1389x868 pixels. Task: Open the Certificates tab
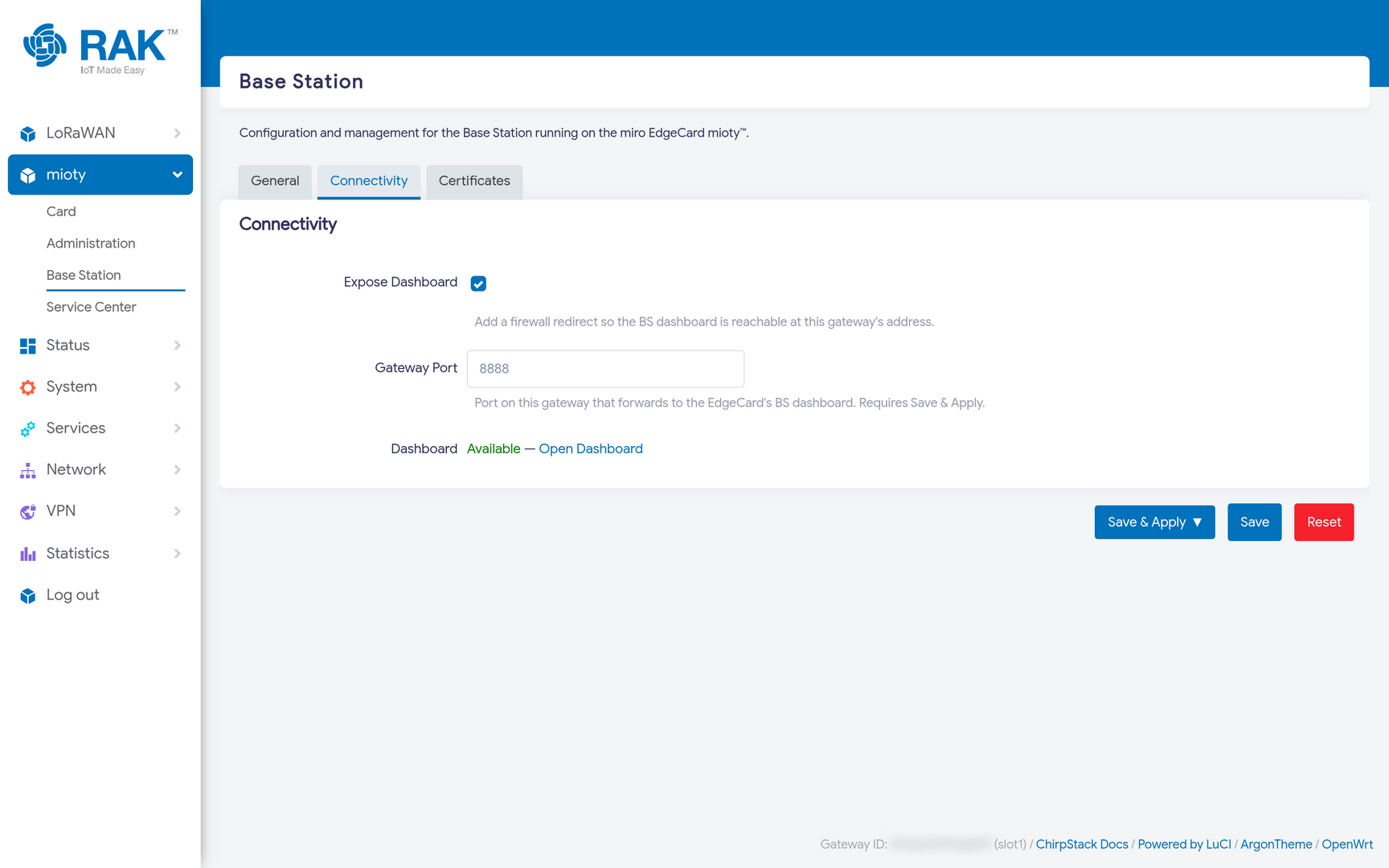point(474,182)
